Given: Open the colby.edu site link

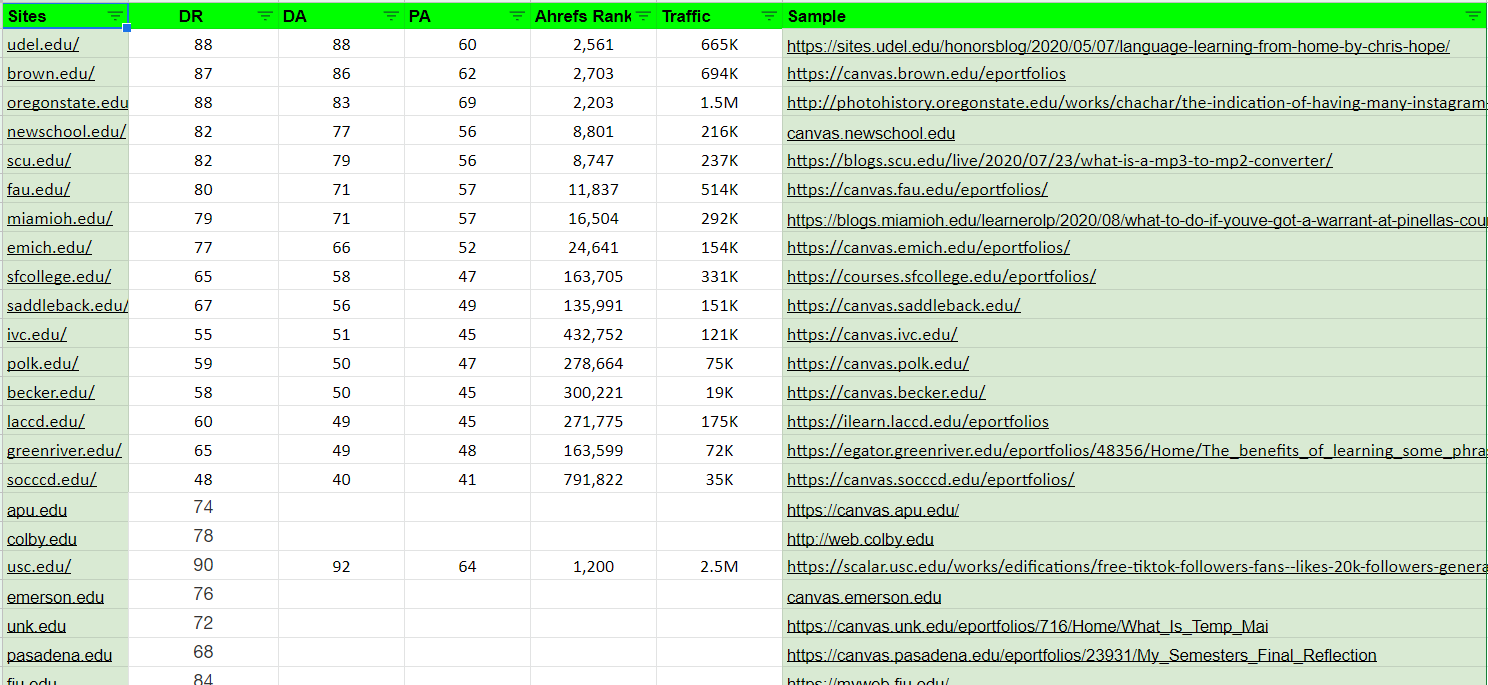Looking at the screenshot, I should click(x=42, y=539).
